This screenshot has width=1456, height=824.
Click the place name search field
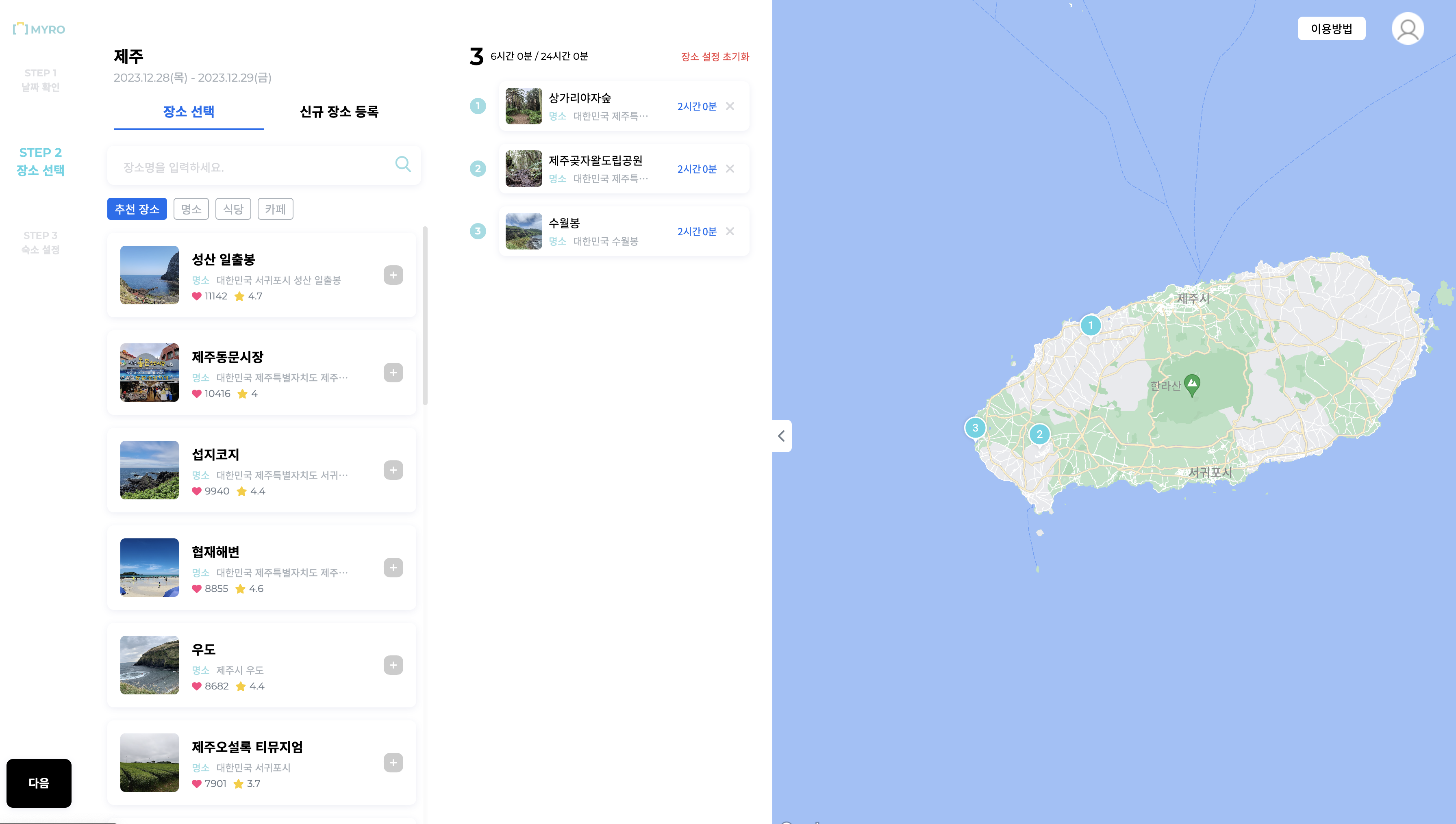point(249,167)
